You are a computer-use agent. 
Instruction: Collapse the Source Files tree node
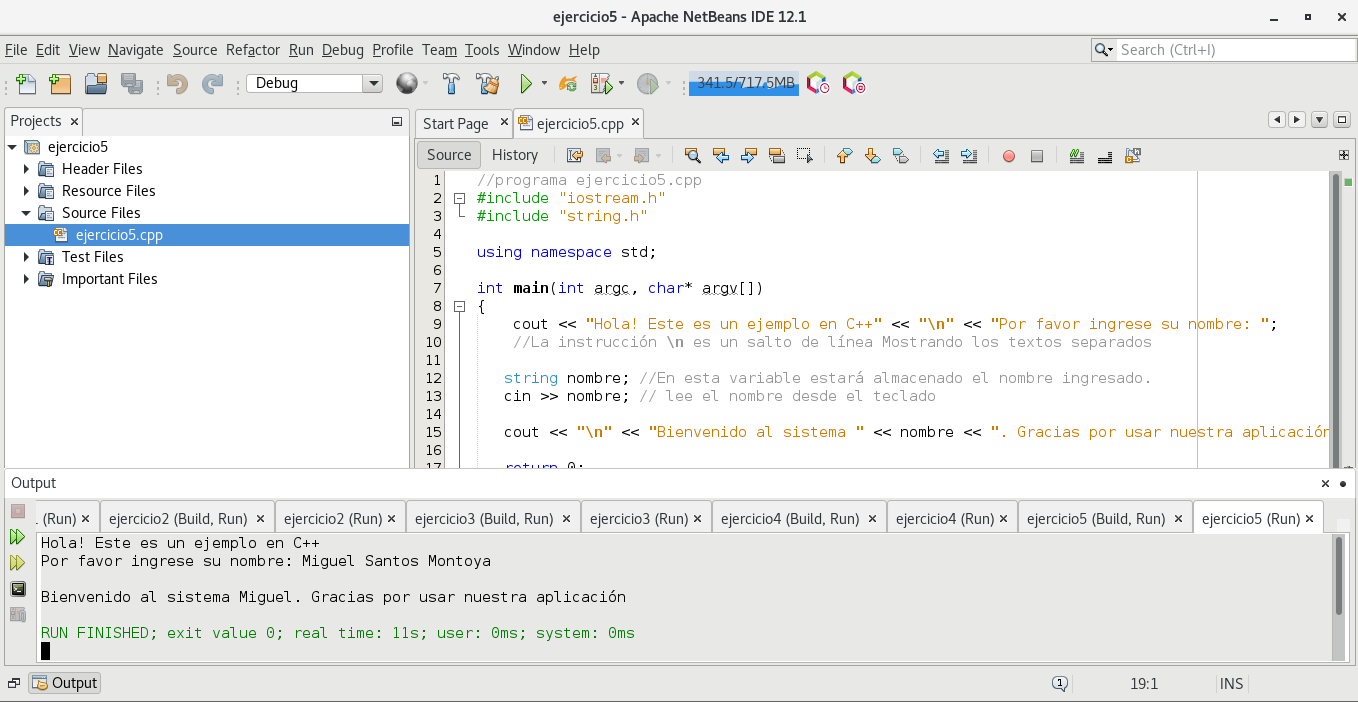point(27,213)
